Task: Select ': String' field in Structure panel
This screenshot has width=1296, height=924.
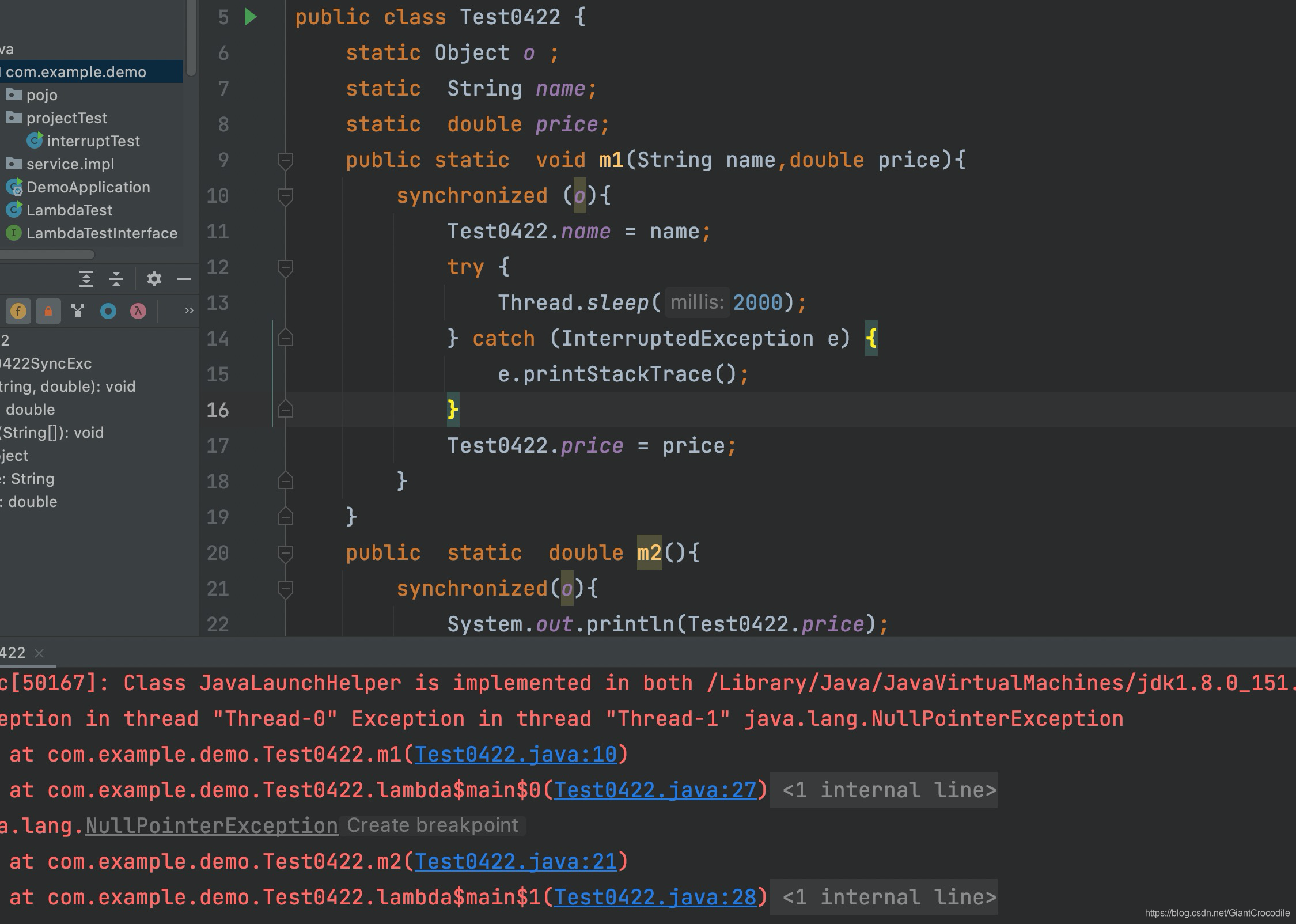Action: (28, 479)
